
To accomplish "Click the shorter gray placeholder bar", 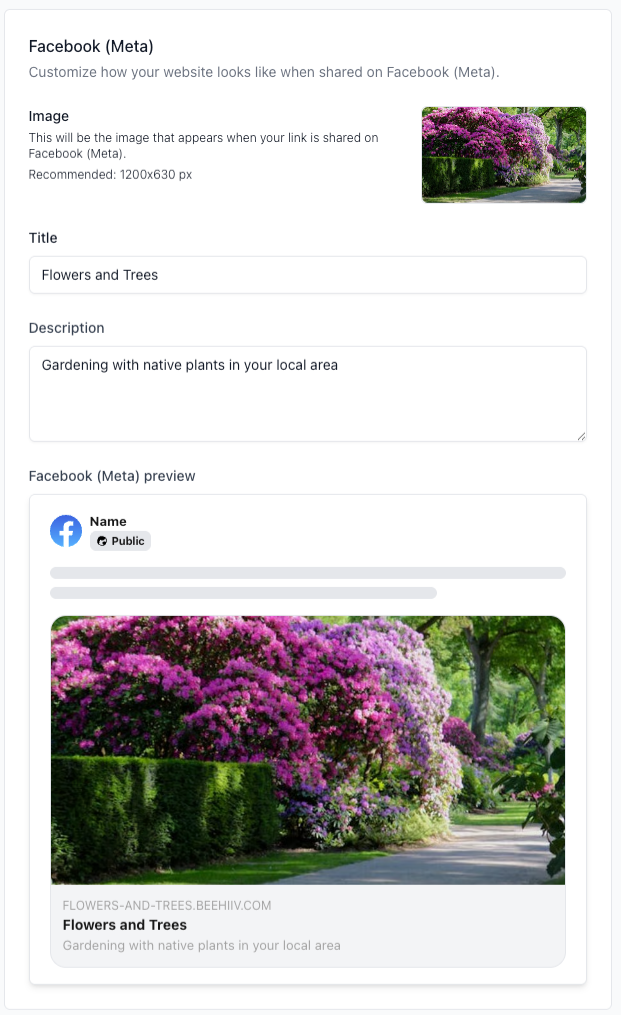I will (243, 593).
